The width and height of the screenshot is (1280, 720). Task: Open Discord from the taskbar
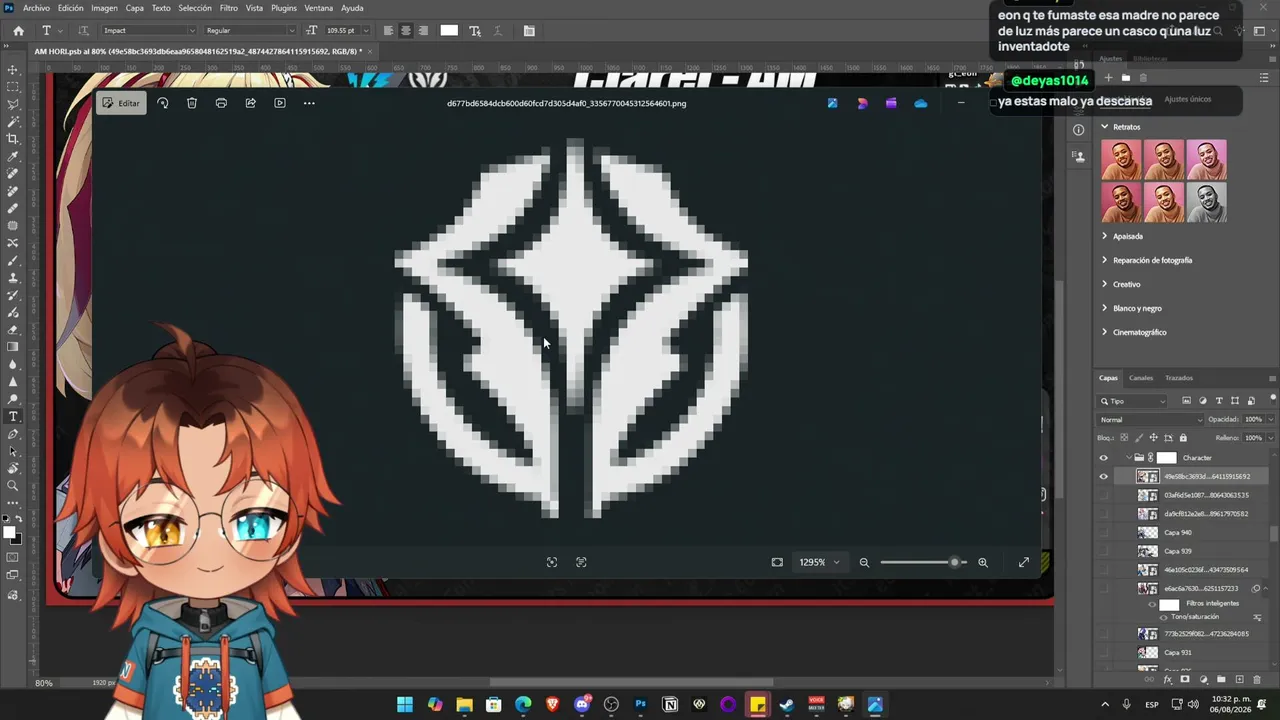click(582, 705)
